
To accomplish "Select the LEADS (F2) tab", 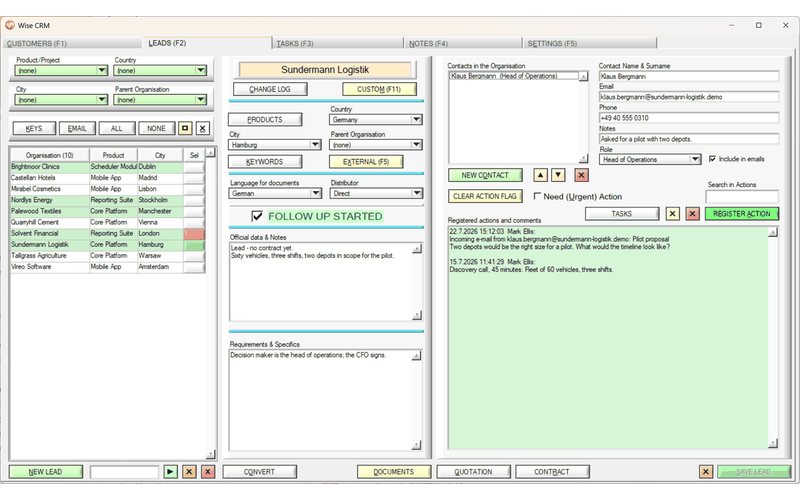I will point(207,43).
